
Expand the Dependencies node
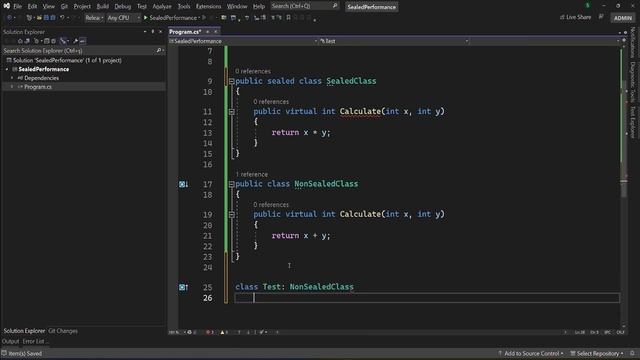(12, 78)
